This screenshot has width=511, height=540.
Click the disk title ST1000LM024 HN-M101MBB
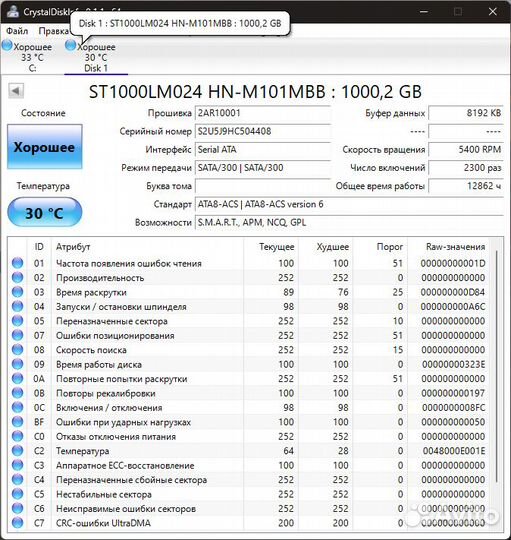pos(255,92)
